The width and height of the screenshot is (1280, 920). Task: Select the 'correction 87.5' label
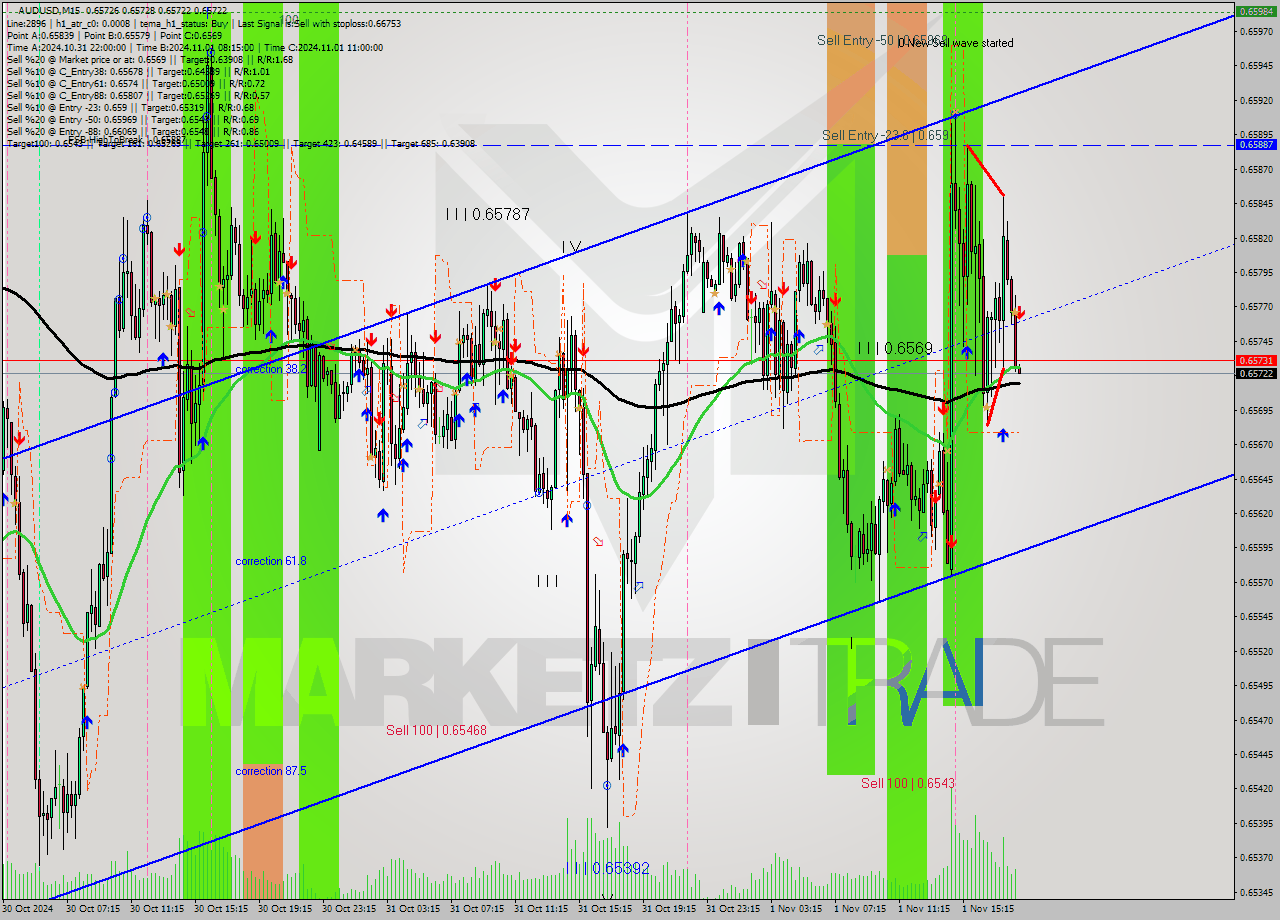click(x=271, y=771)
